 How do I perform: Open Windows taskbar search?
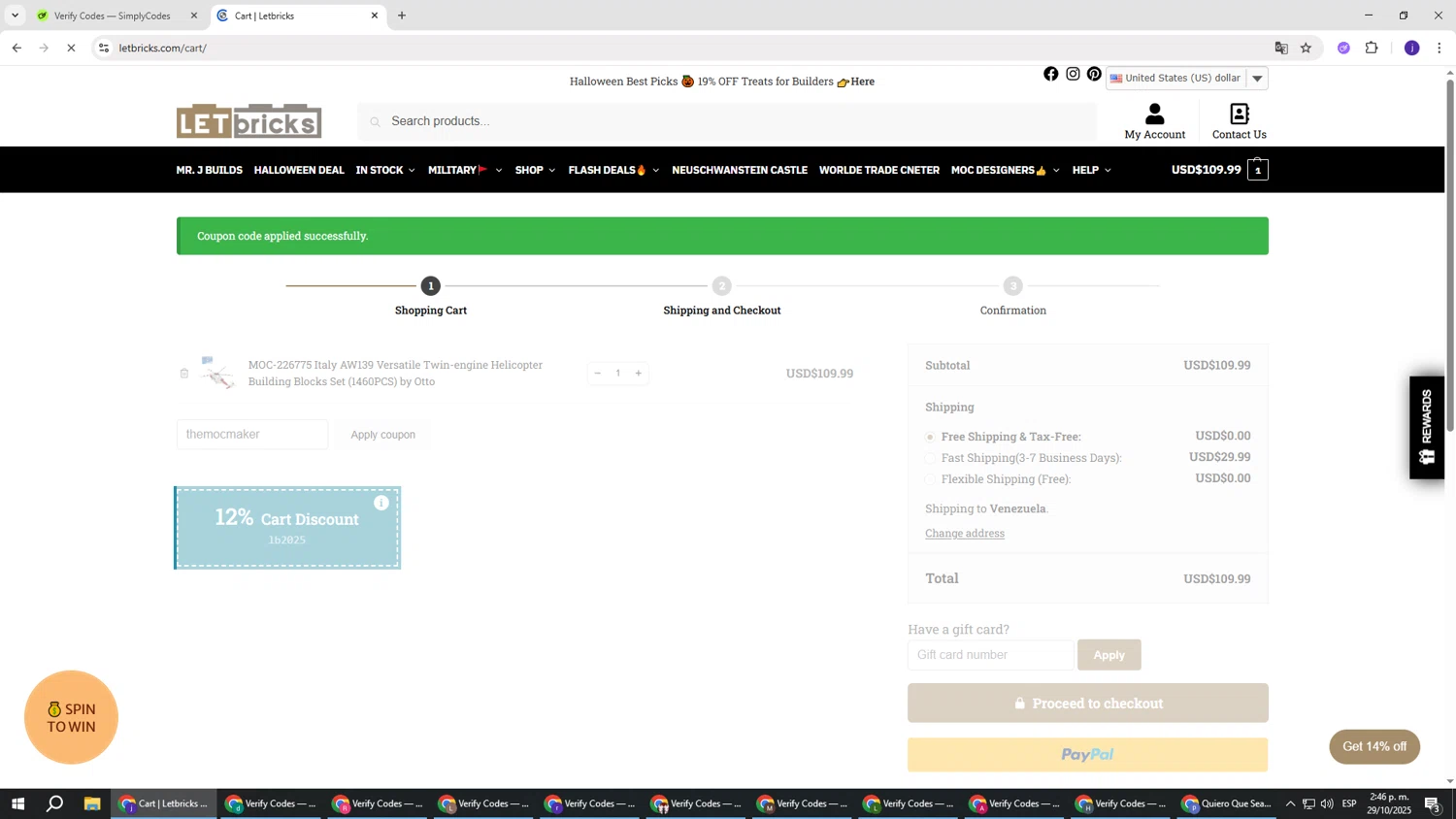point(55,803)
